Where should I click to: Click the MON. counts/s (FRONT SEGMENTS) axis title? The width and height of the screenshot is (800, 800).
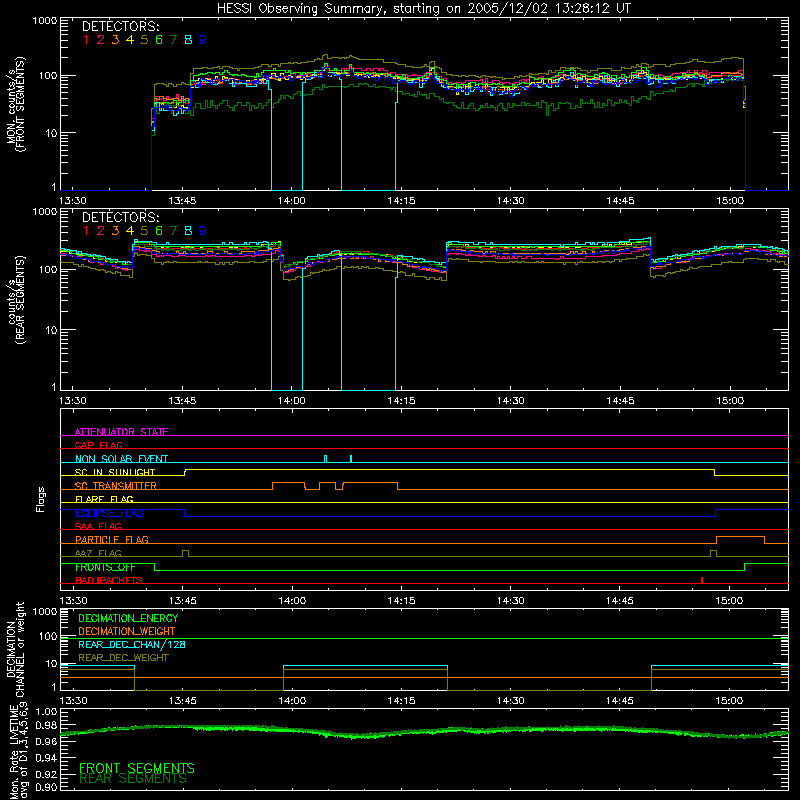15,104
